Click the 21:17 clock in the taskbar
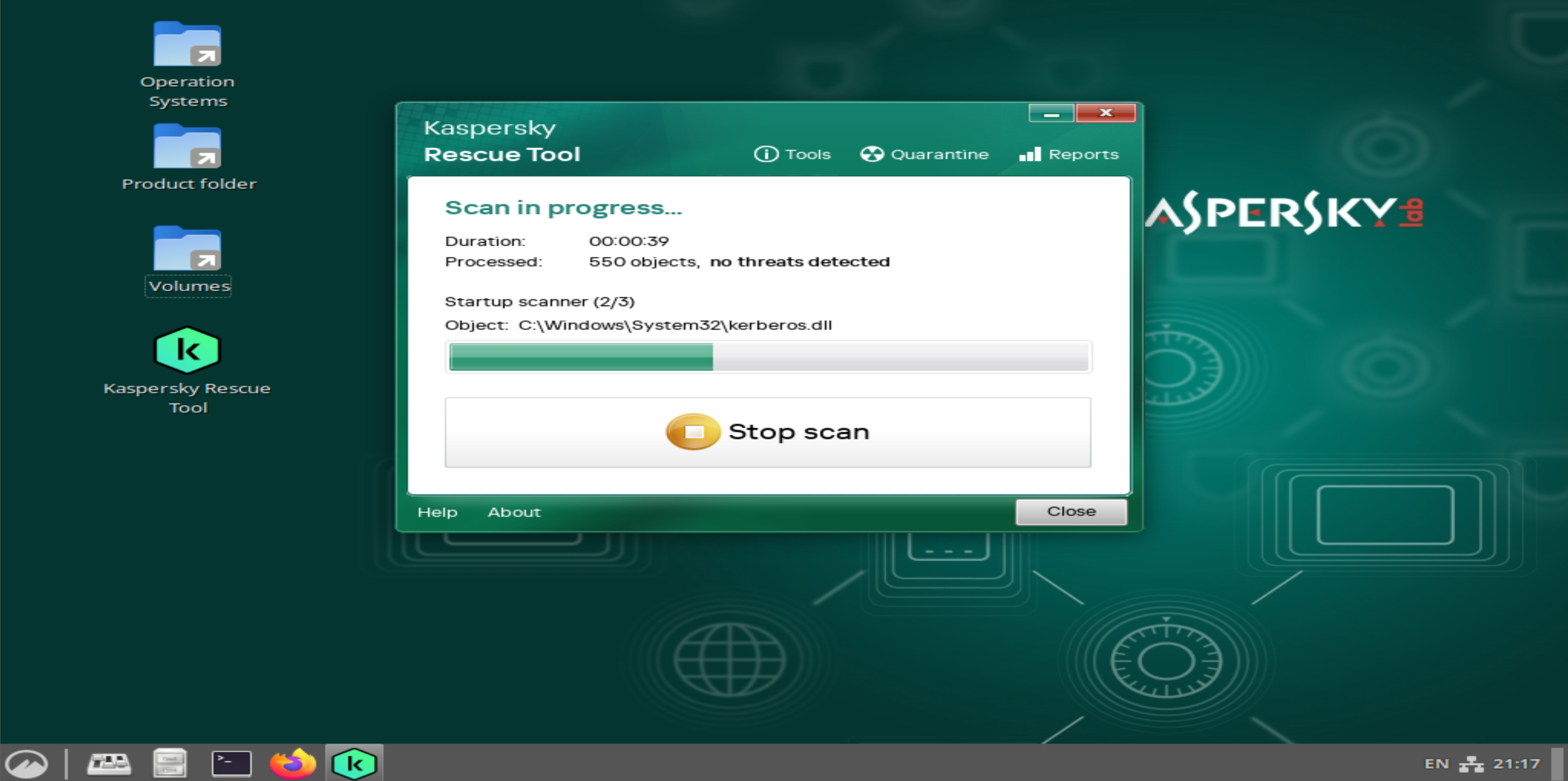 click(x=1516, y=764)
